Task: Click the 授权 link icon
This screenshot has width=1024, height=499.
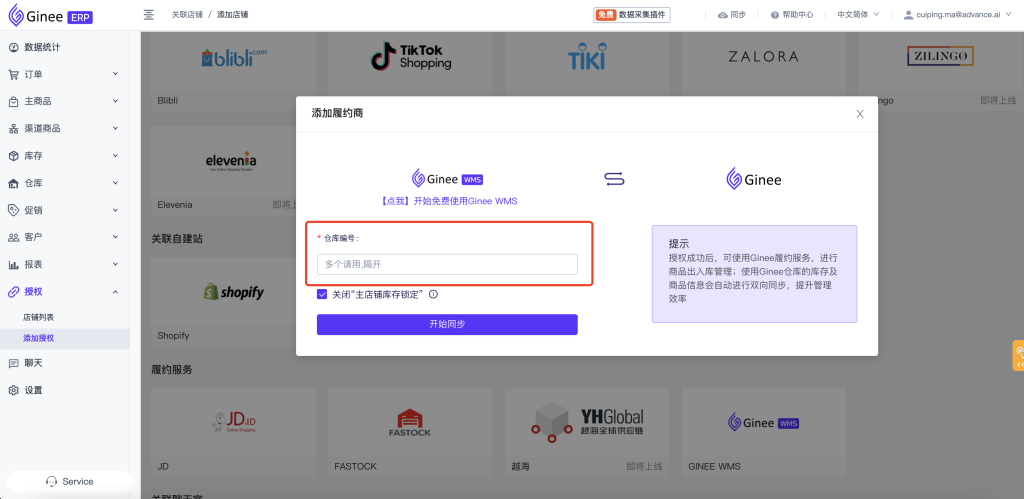Action: pos(13,291)
